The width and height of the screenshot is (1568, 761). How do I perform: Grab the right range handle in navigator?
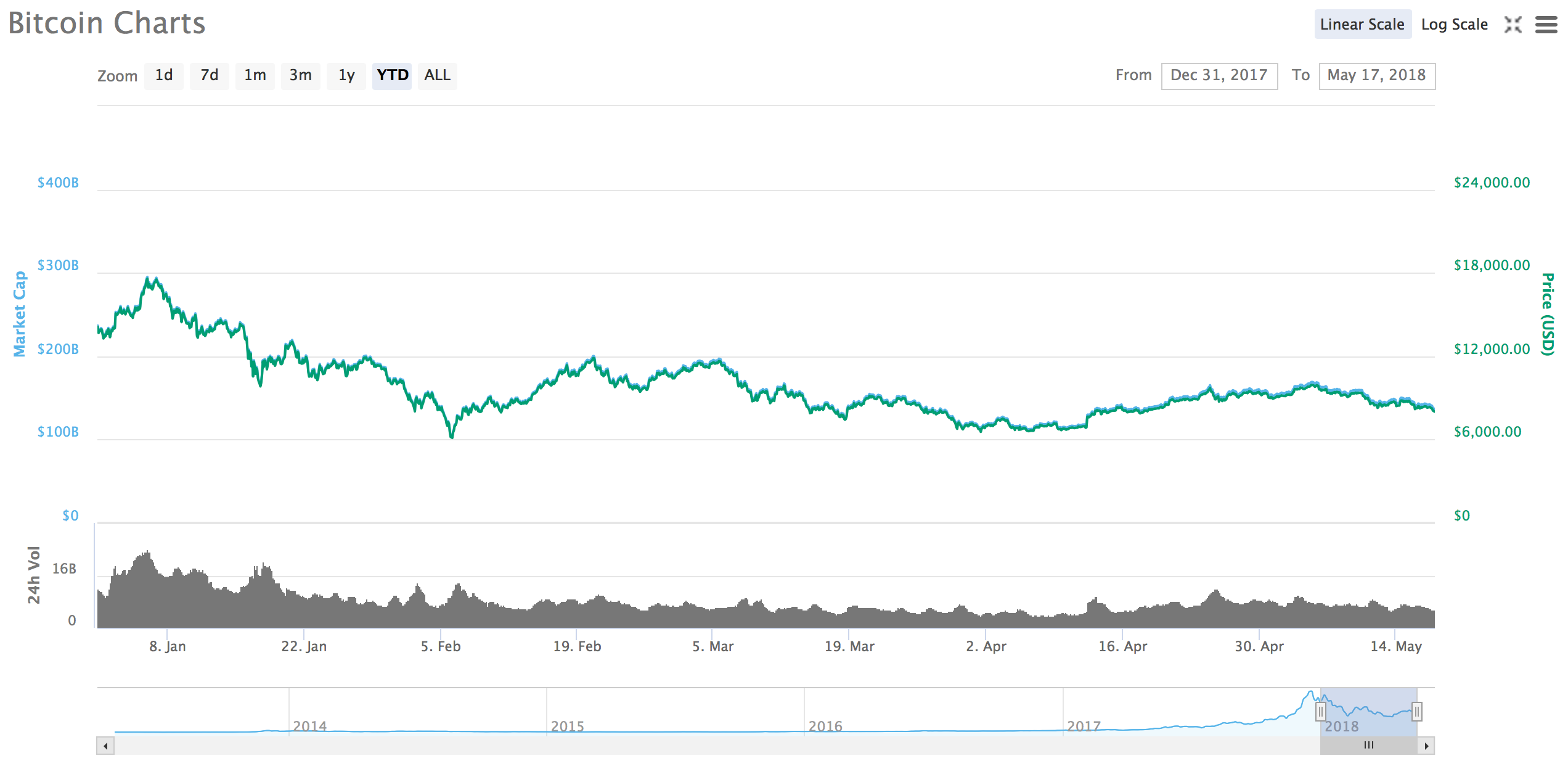tap(1417, 712)
